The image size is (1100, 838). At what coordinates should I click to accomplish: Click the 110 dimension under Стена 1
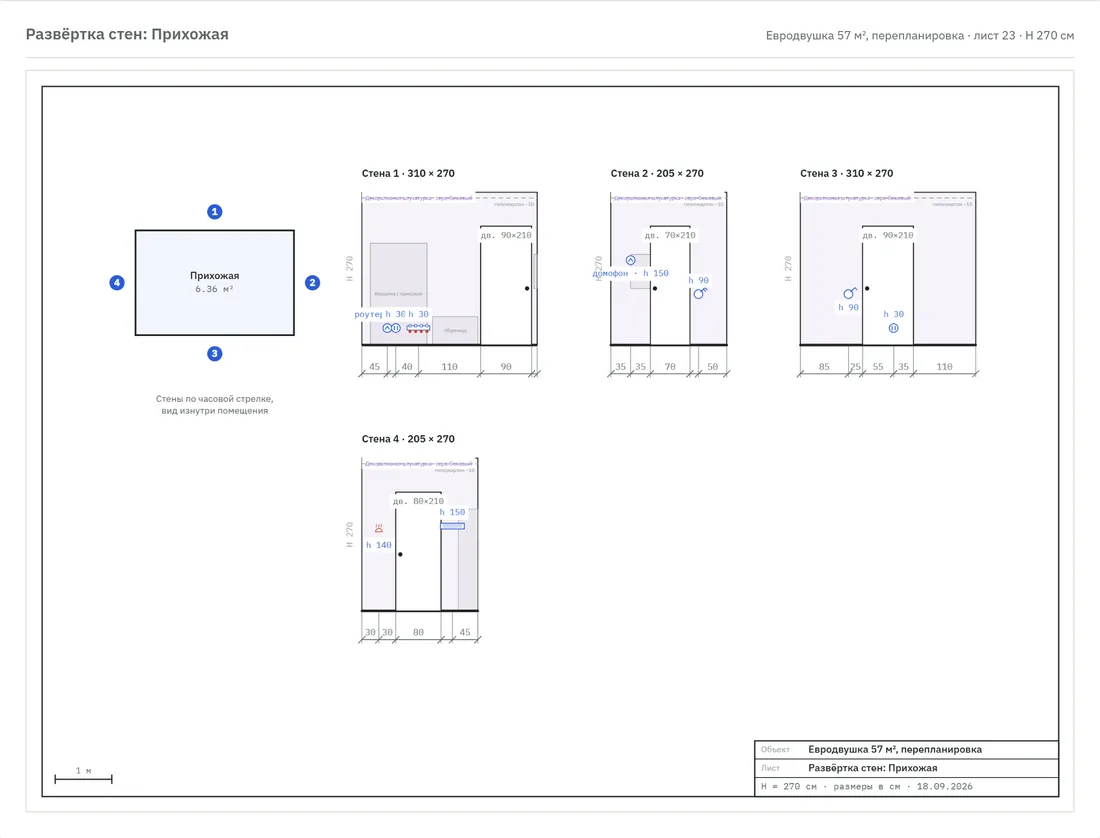(450, 367)
